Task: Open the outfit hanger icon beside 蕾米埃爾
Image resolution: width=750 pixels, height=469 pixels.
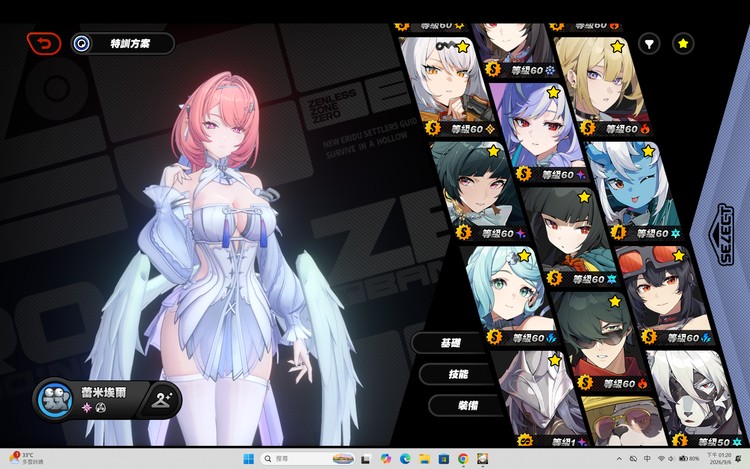Action: pyautogui.click(x=162, y=400)
